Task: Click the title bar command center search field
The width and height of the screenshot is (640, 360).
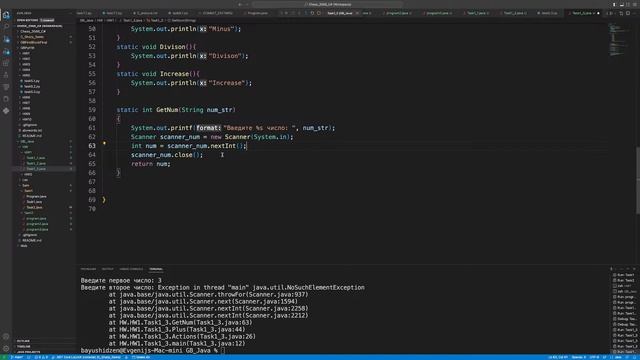Action: coord(329,4)
